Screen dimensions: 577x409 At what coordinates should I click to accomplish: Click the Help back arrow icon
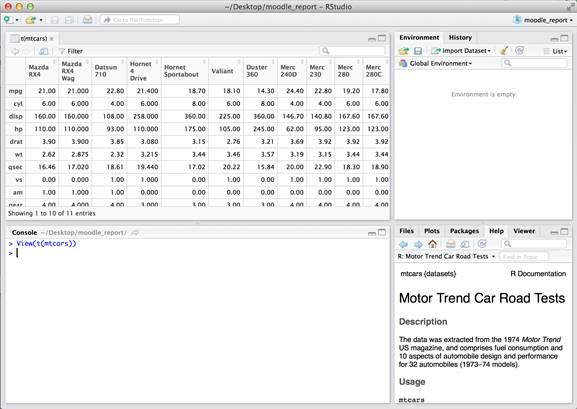tap(404, 244)
